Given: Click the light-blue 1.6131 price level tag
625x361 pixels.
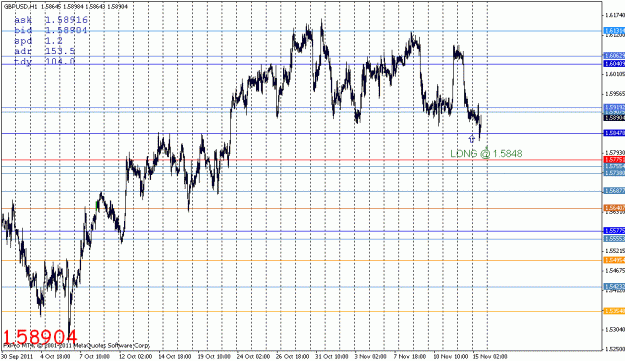Looking at the screenshot, I should point(614,31).
